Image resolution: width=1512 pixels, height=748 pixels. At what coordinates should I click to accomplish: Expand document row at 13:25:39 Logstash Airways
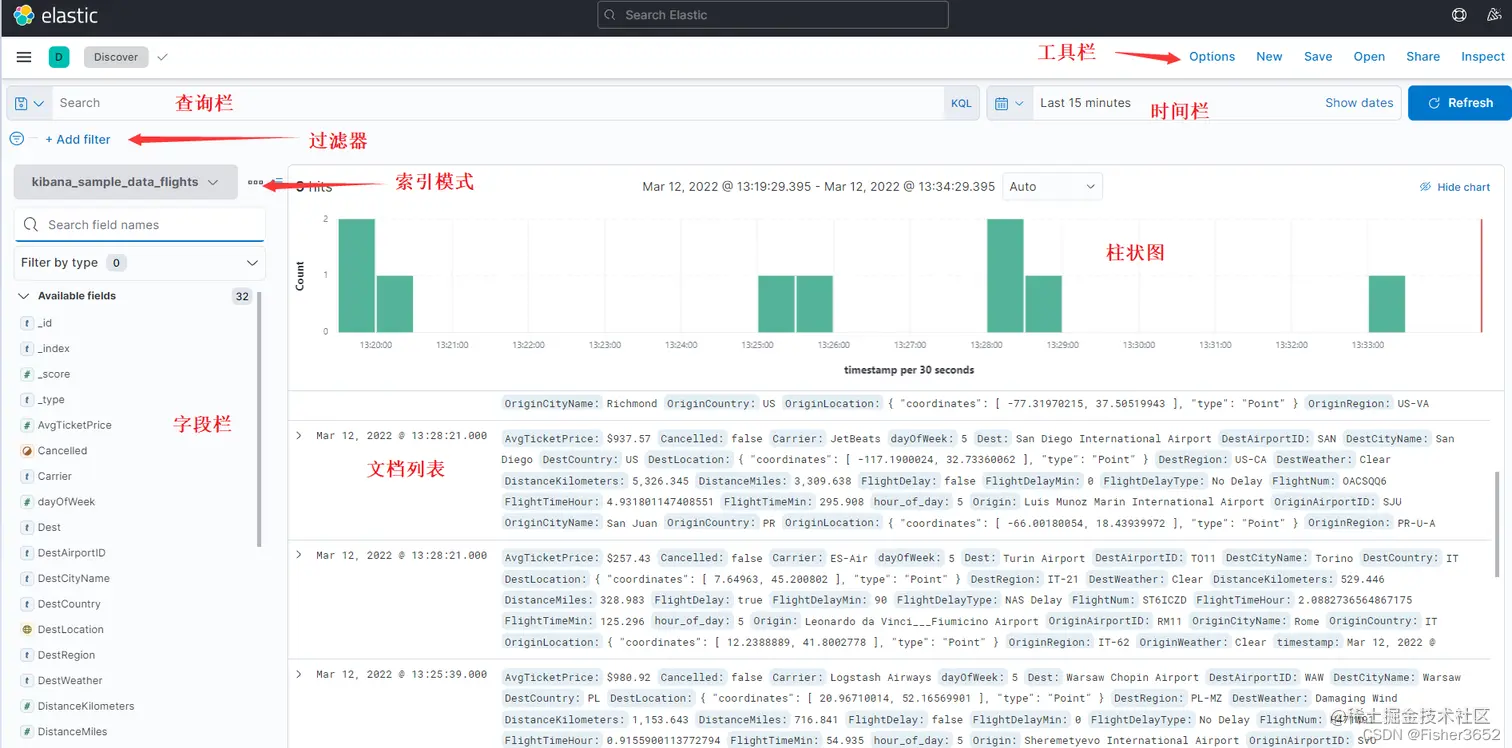[x=299, y=674]
